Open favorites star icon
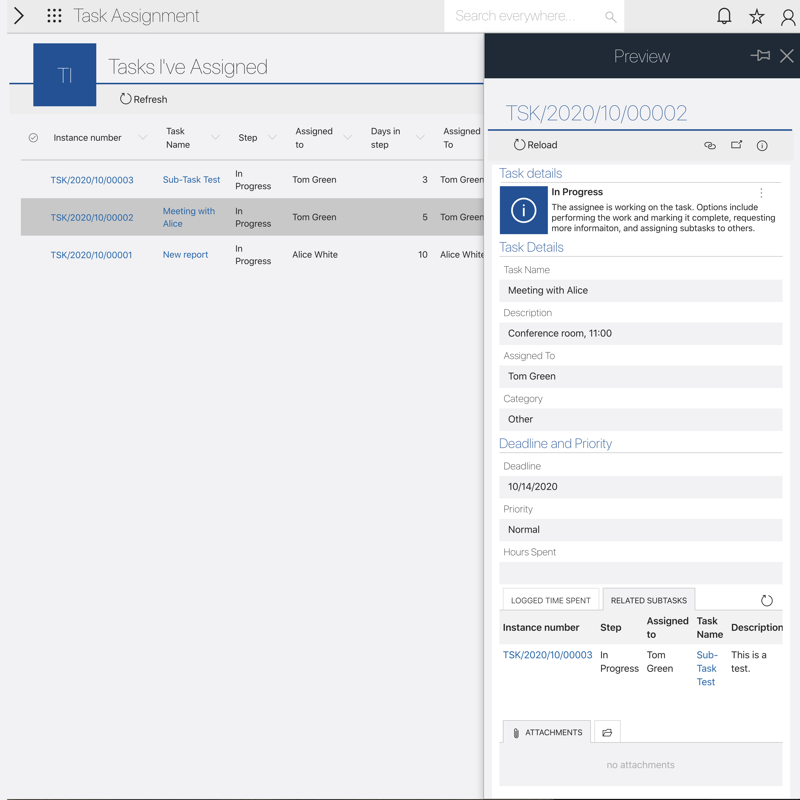Image resolution: width=800 pixels, height=800 pixels. pos(757,16)
